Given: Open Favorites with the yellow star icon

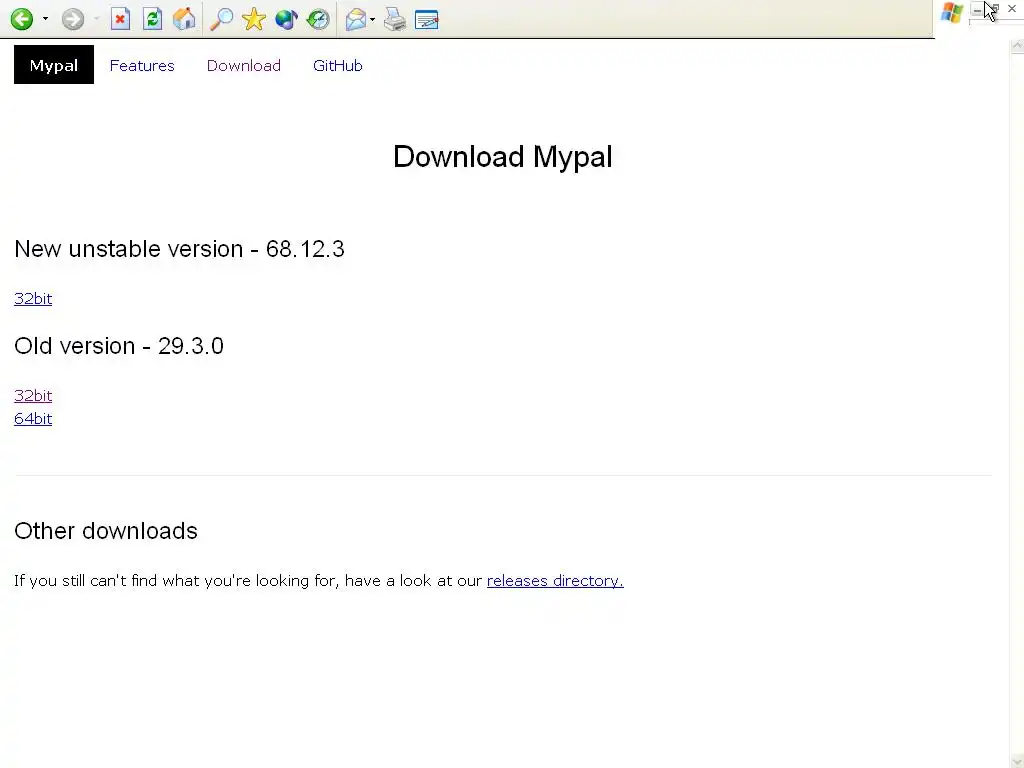Looking at the screenshot, I should point(253,19).
